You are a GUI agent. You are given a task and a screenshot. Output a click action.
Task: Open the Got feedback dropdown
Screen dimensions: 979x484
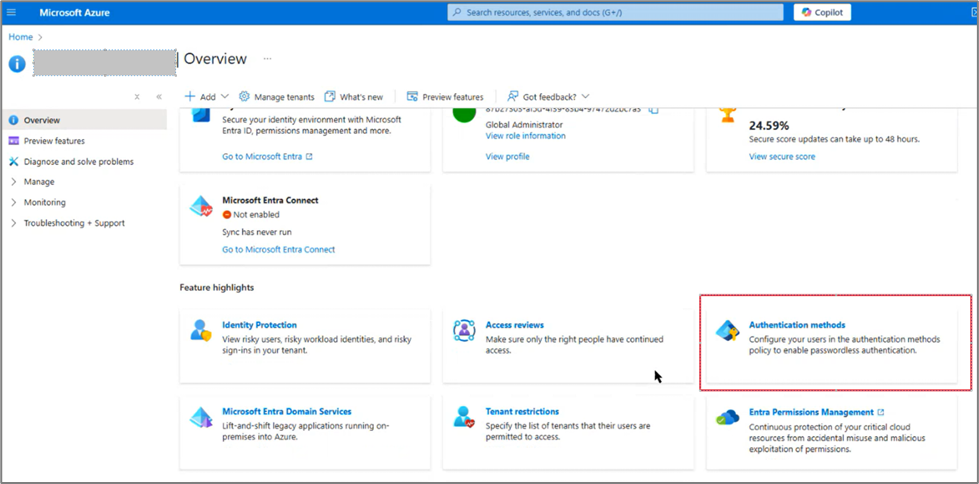pyautogui.click(x=549, y=97)
